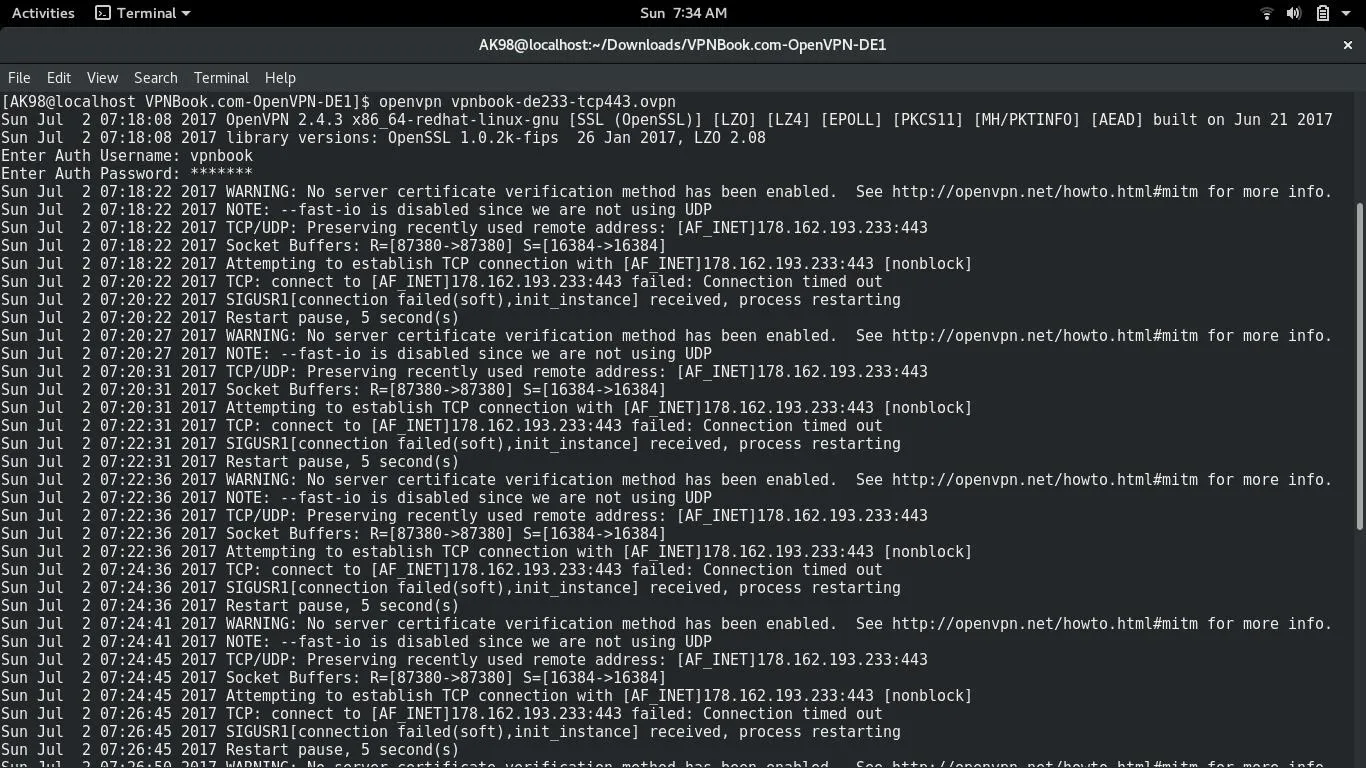The width and height of the screenshot is (1366, 768).
Task: Open the Activities overview
Action: click(43, 13)
